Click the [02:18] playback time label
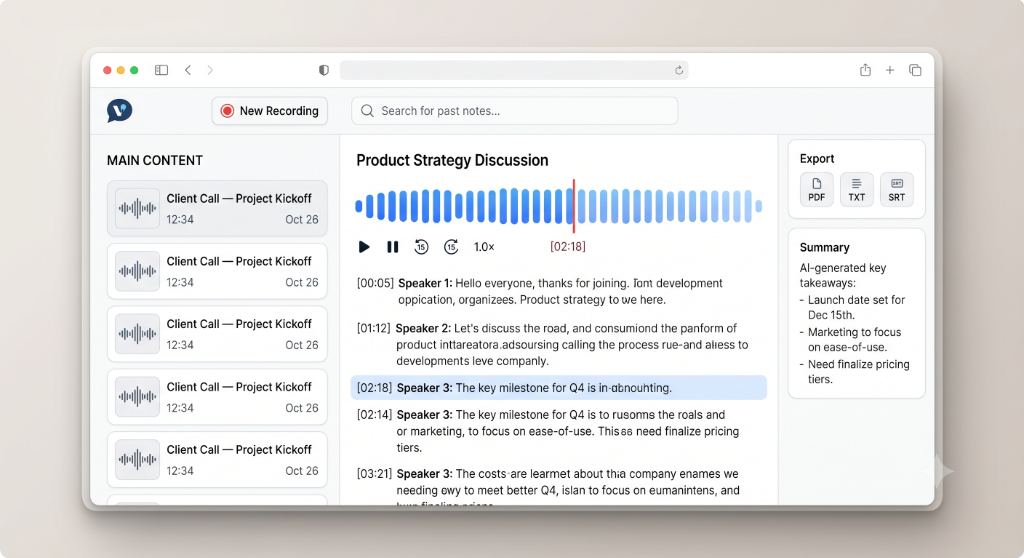The width and height of the screenshot is (1024, 558). pyautogui.click(x=568, y=247)
